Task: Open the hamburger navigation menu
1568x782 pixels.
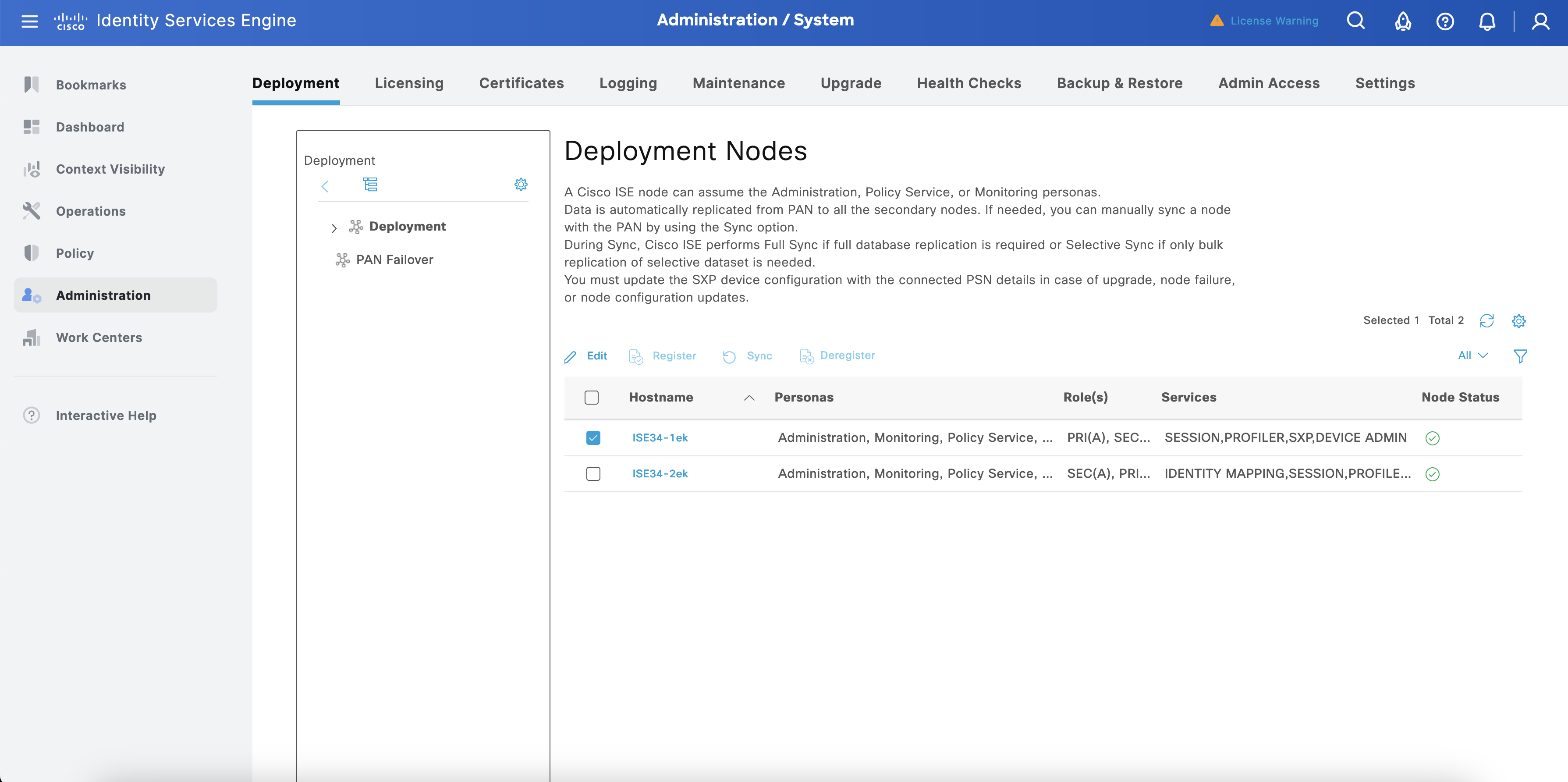Action: pos(29,21)
